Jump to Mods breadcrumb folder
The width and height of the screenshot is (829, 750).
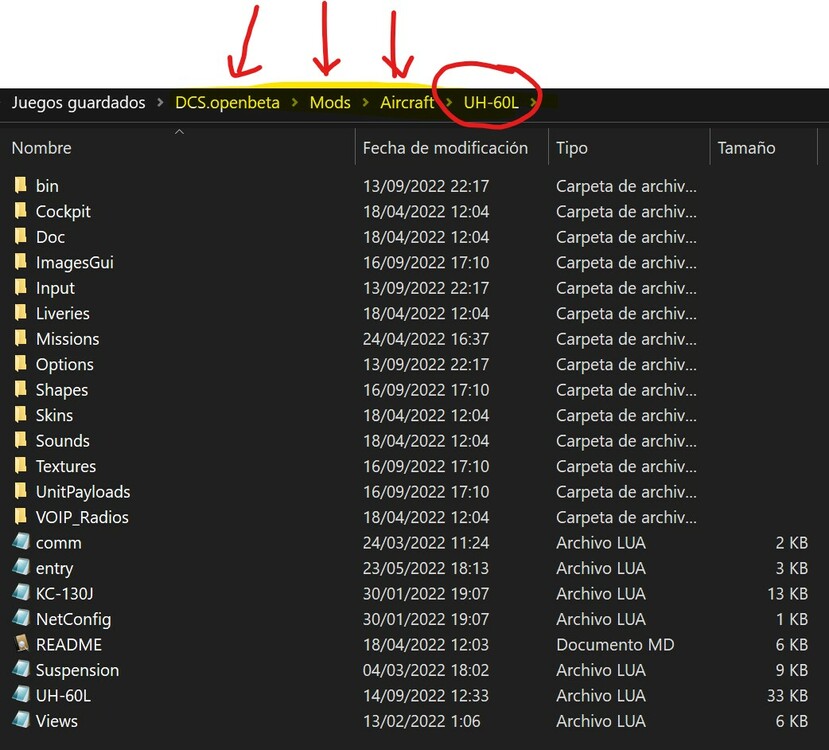coord(330,103)
